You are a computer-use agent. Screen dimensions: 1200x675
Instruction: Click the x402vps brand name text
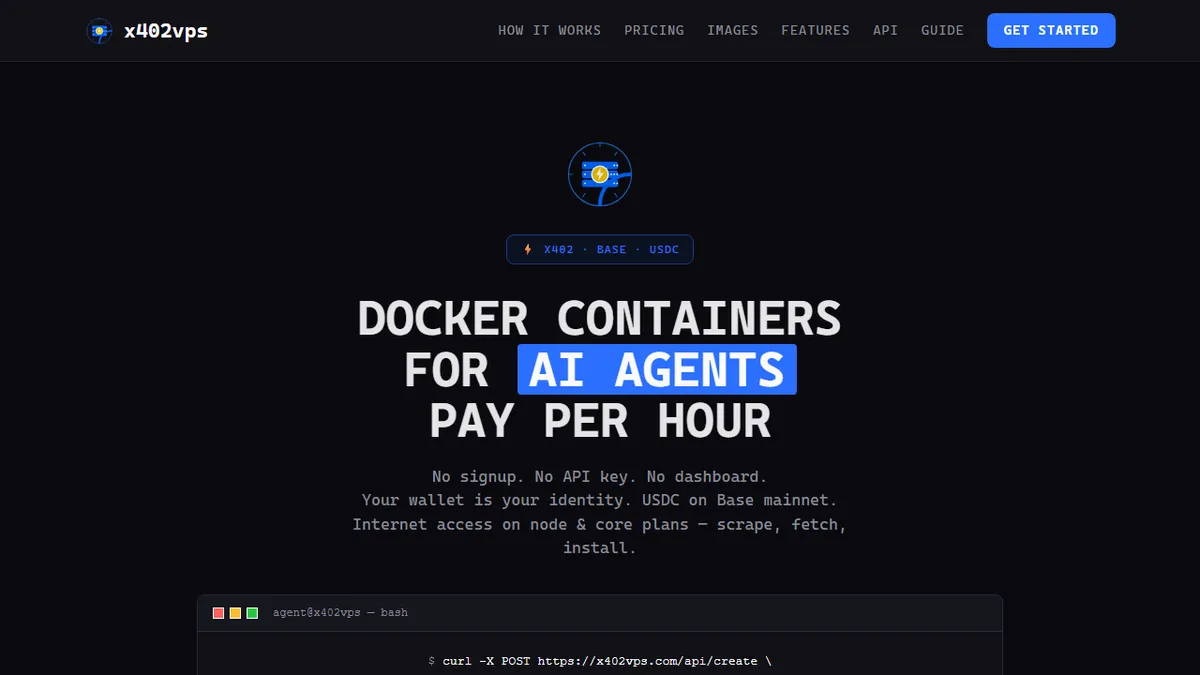pyautogui.click(x=166, y=30)
